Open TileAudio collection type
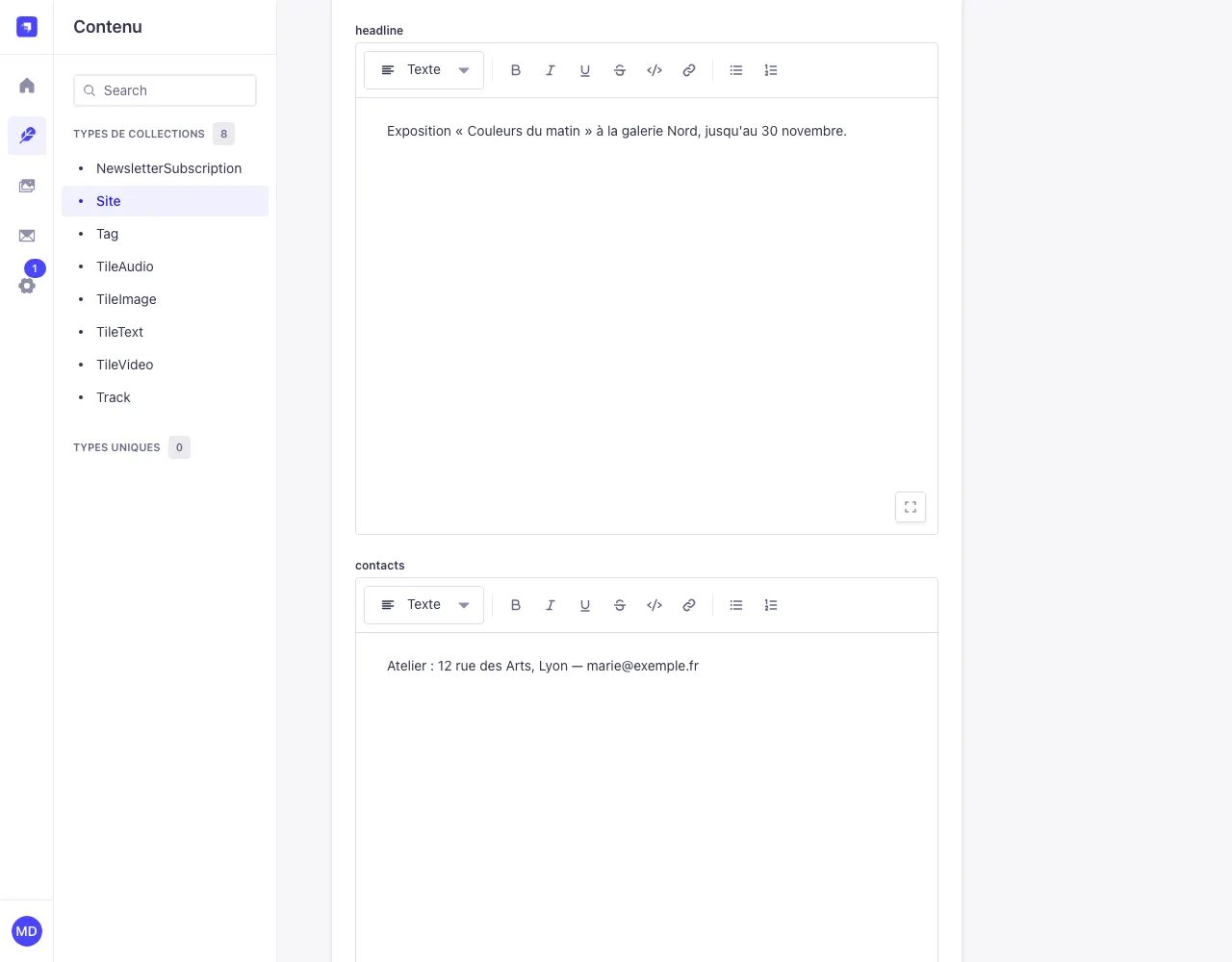 (165, 266)
